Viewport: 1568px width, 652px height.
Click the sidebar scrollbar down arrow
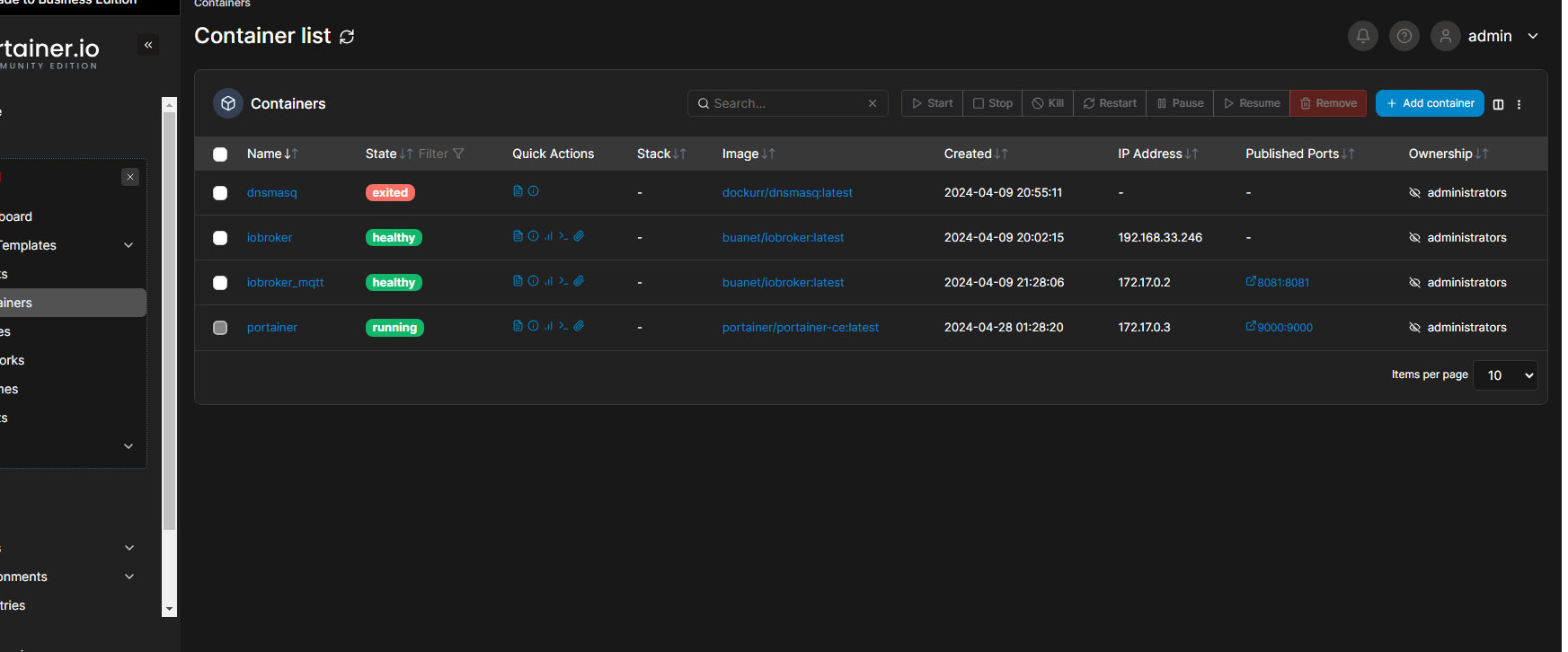point(169,609)
